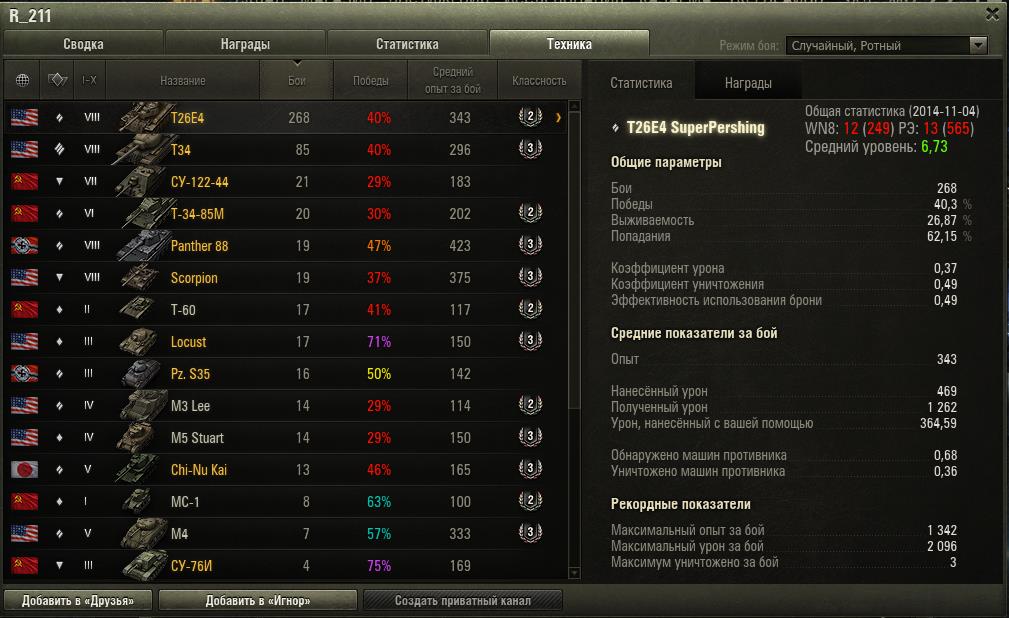Image resolution: width=1009 pixels, height=618 pixels.
Task: Click vehicle list scrollbar down arrow
Action: pos(575,572)
